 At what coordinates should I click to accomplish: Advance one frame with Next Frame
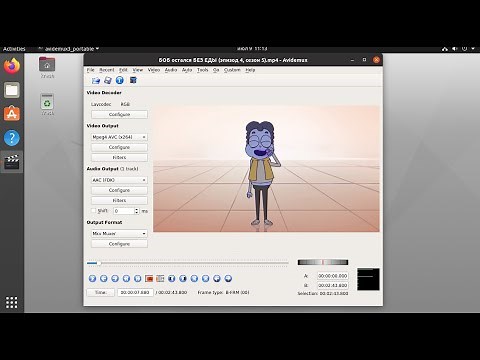[x=115, y=278]
